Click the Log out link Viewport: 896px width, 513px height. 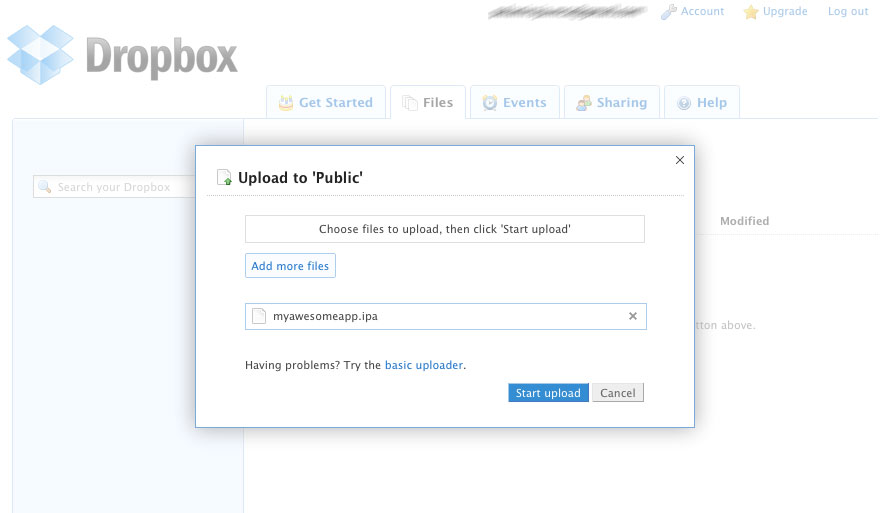tap(848, 11)
